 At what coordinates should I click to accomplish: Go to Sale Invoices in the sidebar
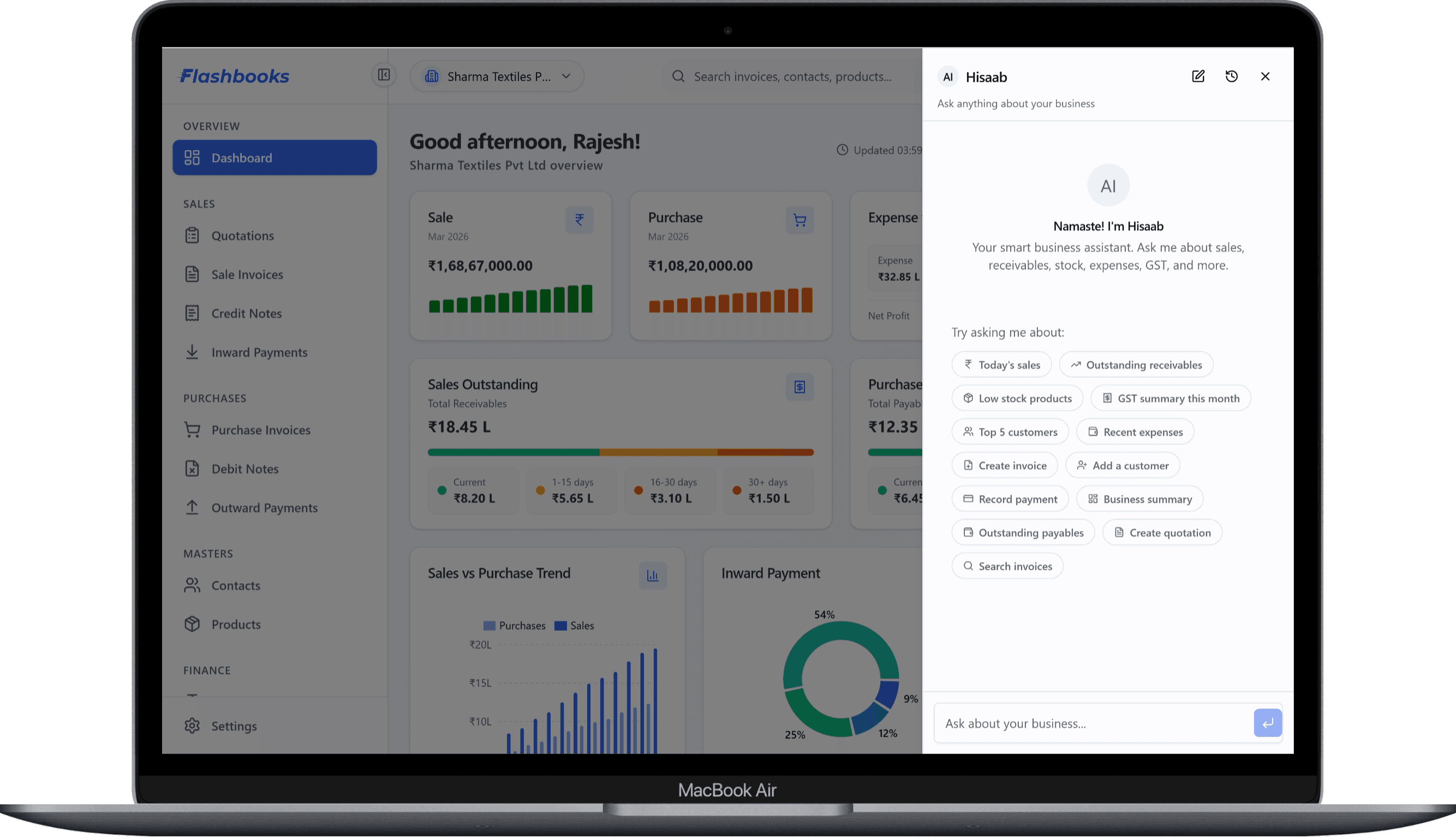coord(247,275)
